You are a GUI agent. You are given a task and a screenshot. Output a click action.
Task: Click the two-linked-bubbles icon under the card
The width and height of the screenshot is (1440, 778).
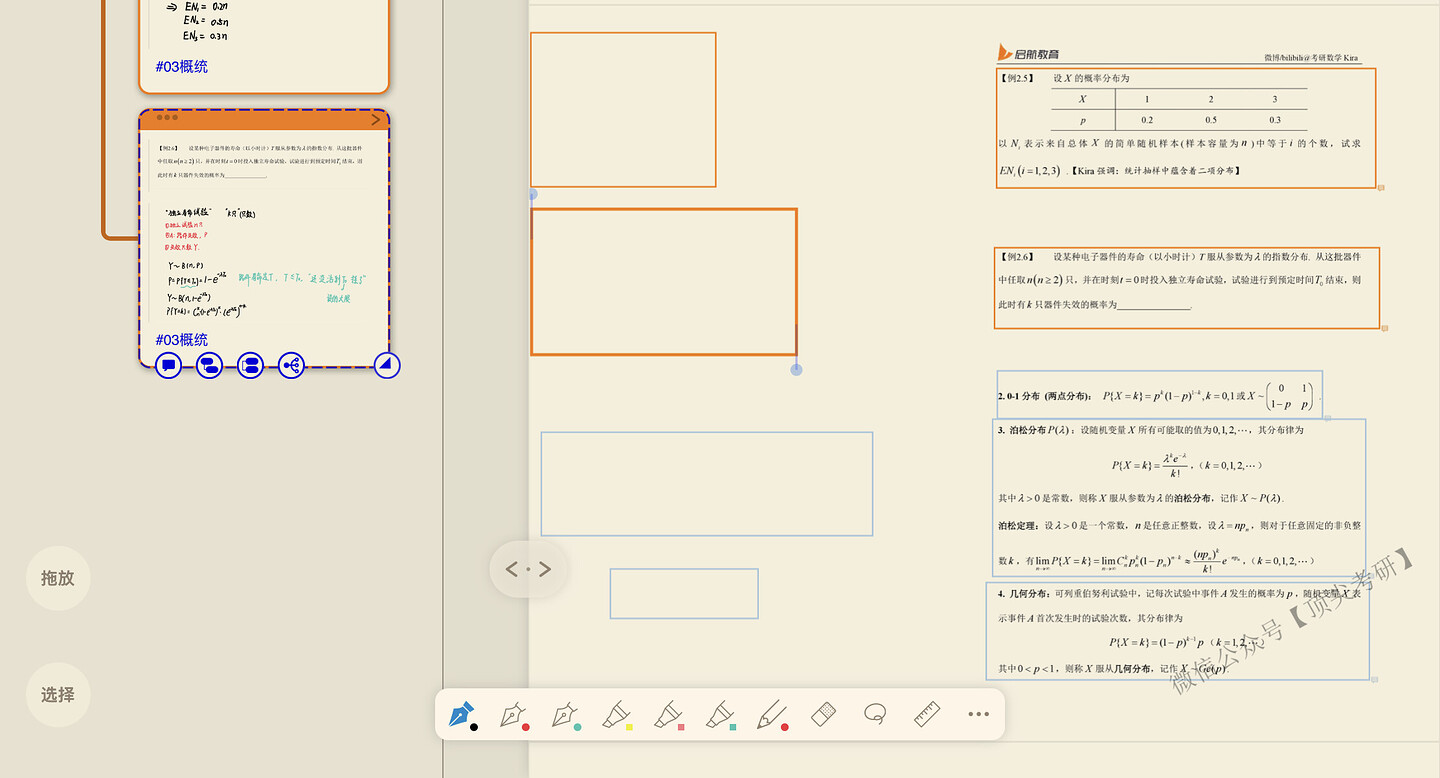(x=209, y=365)
